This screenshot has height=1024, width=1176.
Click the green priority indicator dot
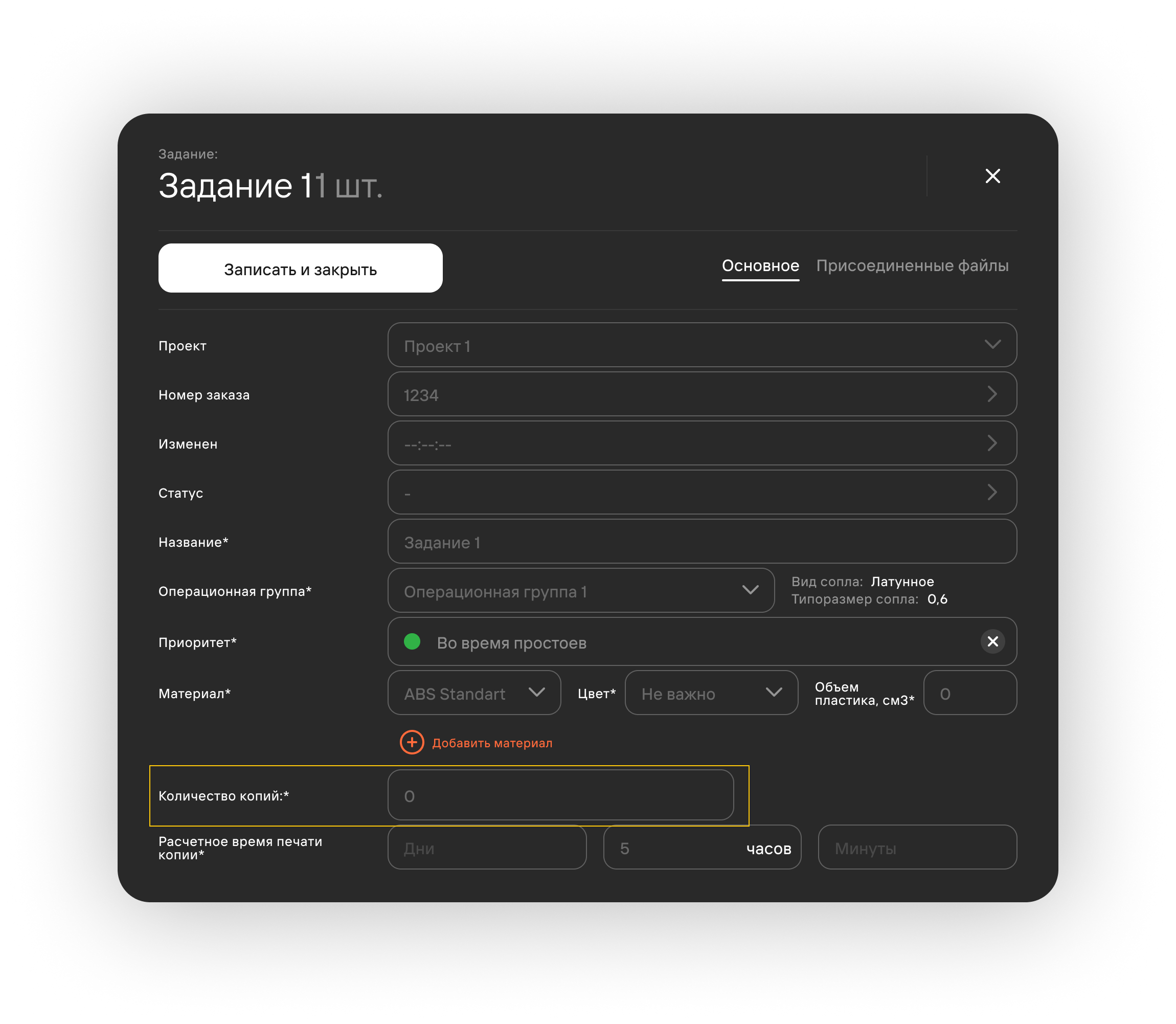click(412, 641)
